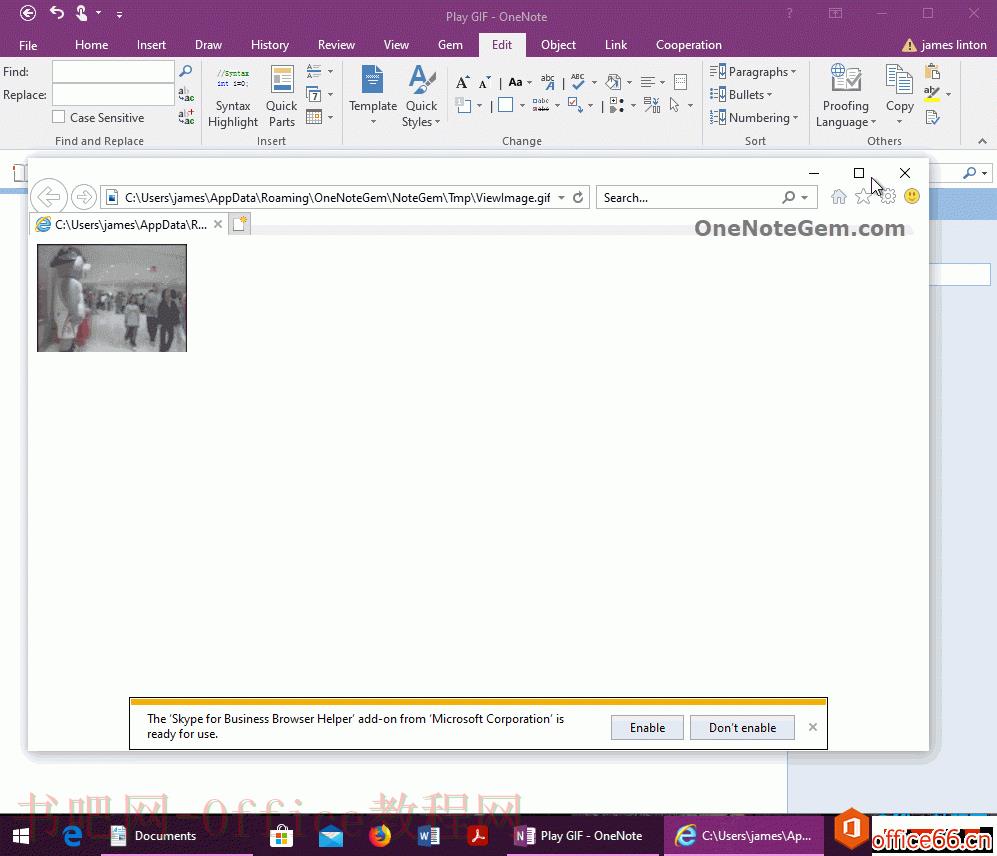The height and width of the screenshot is (856, 997).
Task: Open browser search provider dropdown
Action: tap(804, 197)
